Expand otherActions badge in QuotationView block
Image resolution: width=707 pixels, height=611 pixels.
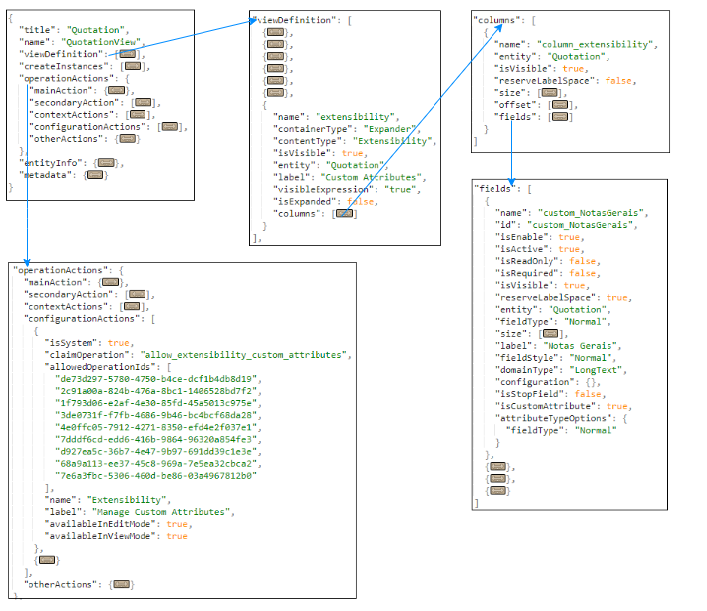click(127, 139)
